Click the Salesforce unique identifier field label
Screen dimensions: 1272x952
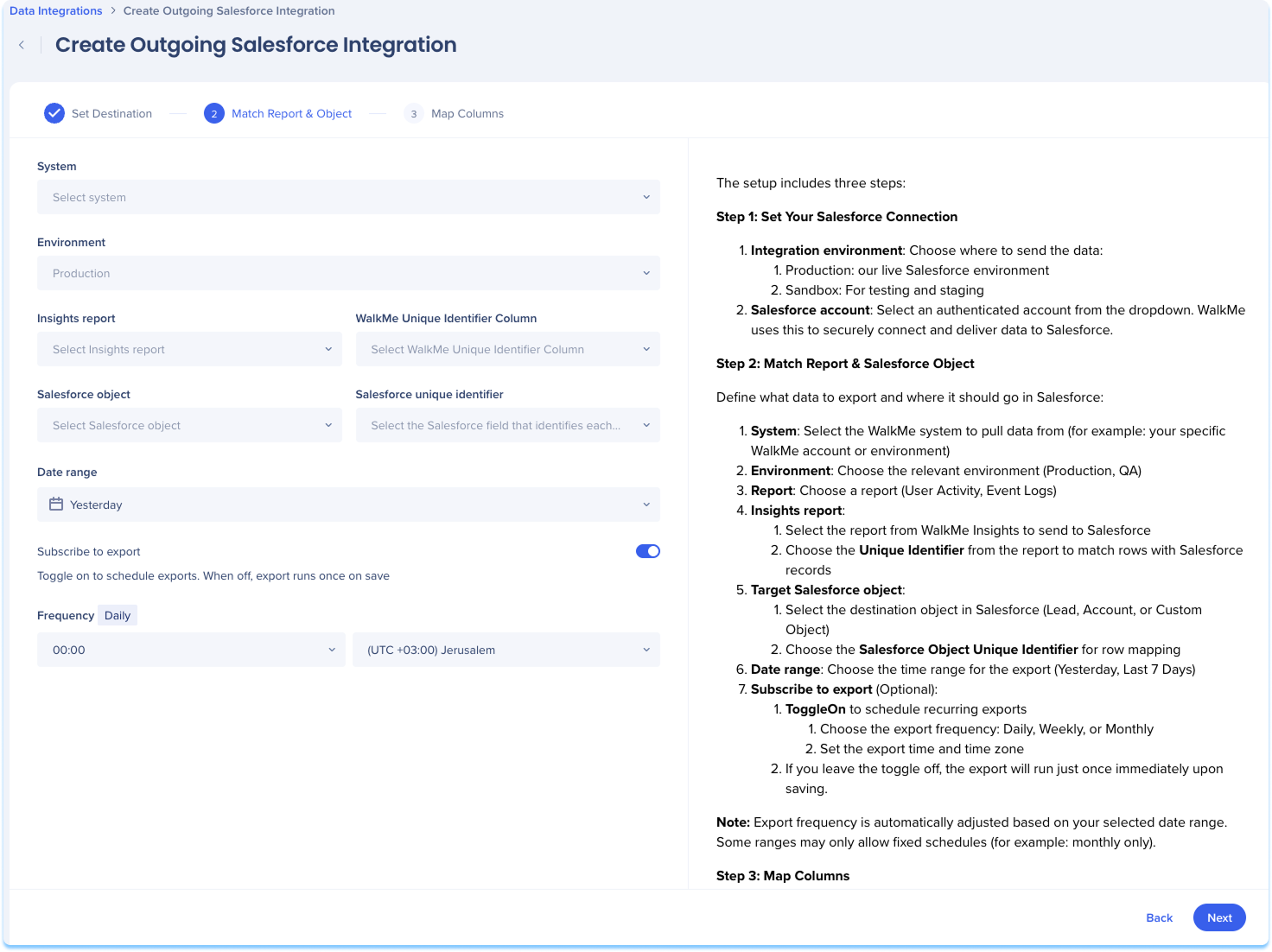tap(429, 394)
